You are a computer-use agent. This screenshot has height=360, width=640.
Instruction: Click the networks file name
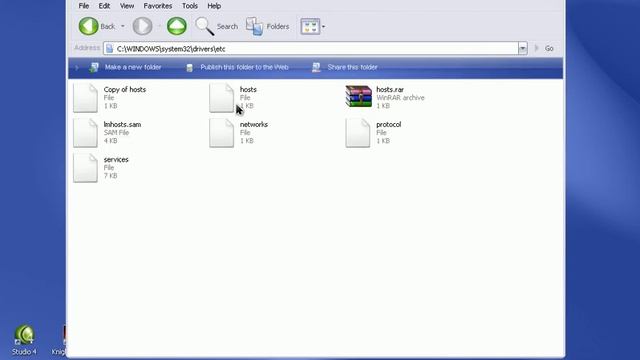253,124
